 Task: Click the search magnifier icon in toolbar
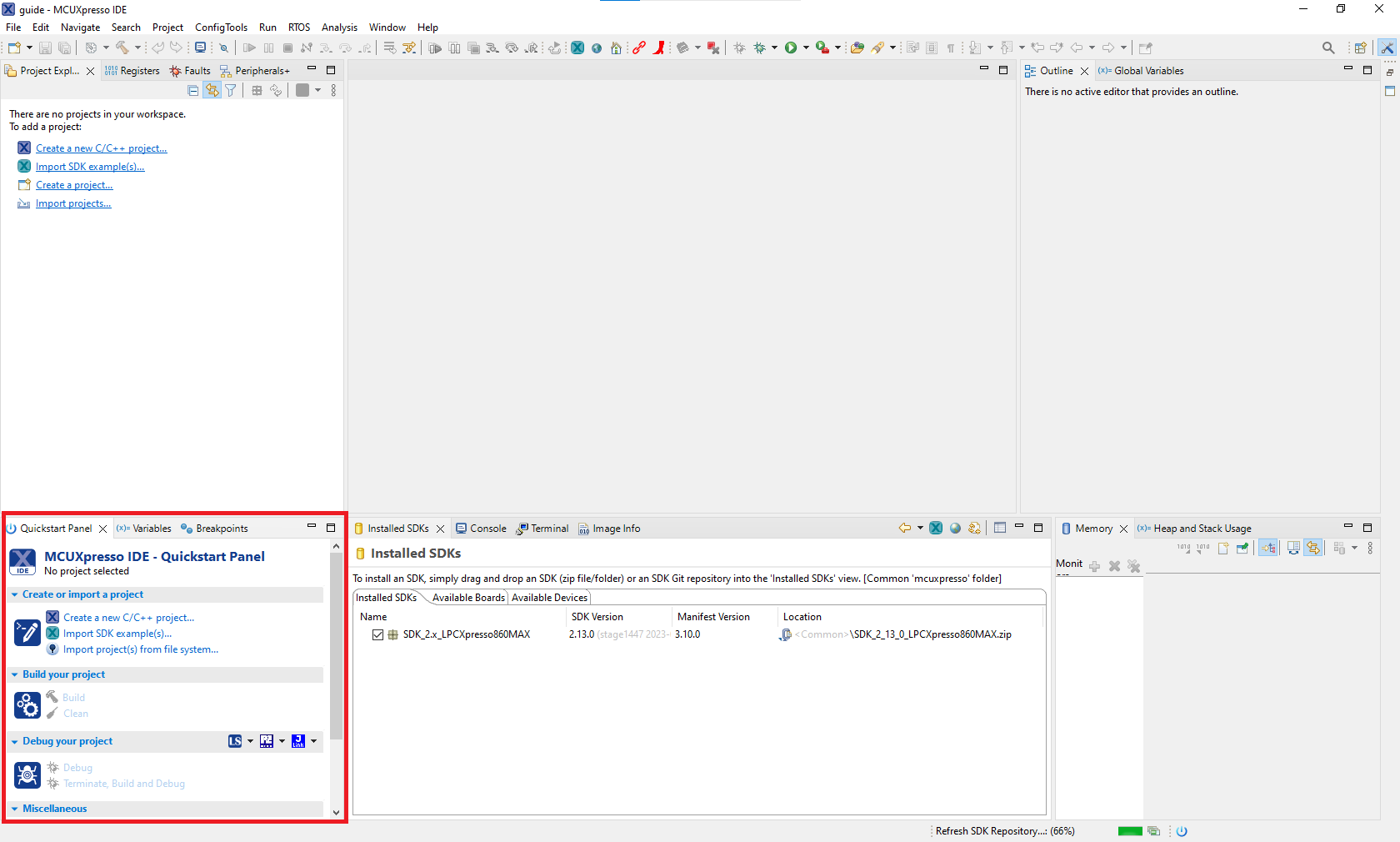[x=1328, y=48]
